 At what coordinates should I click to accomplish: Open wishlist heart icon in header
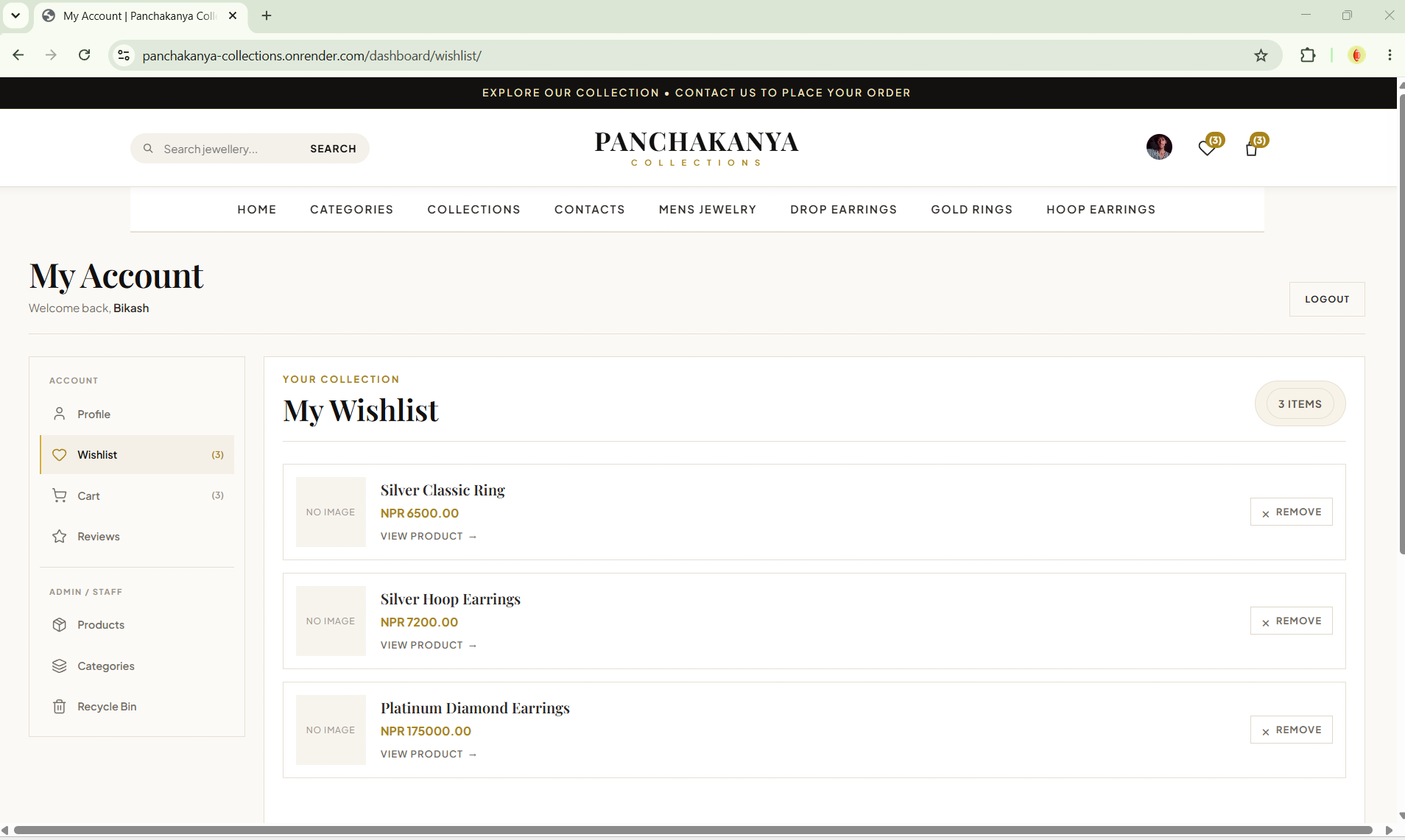pos(1207,148)
